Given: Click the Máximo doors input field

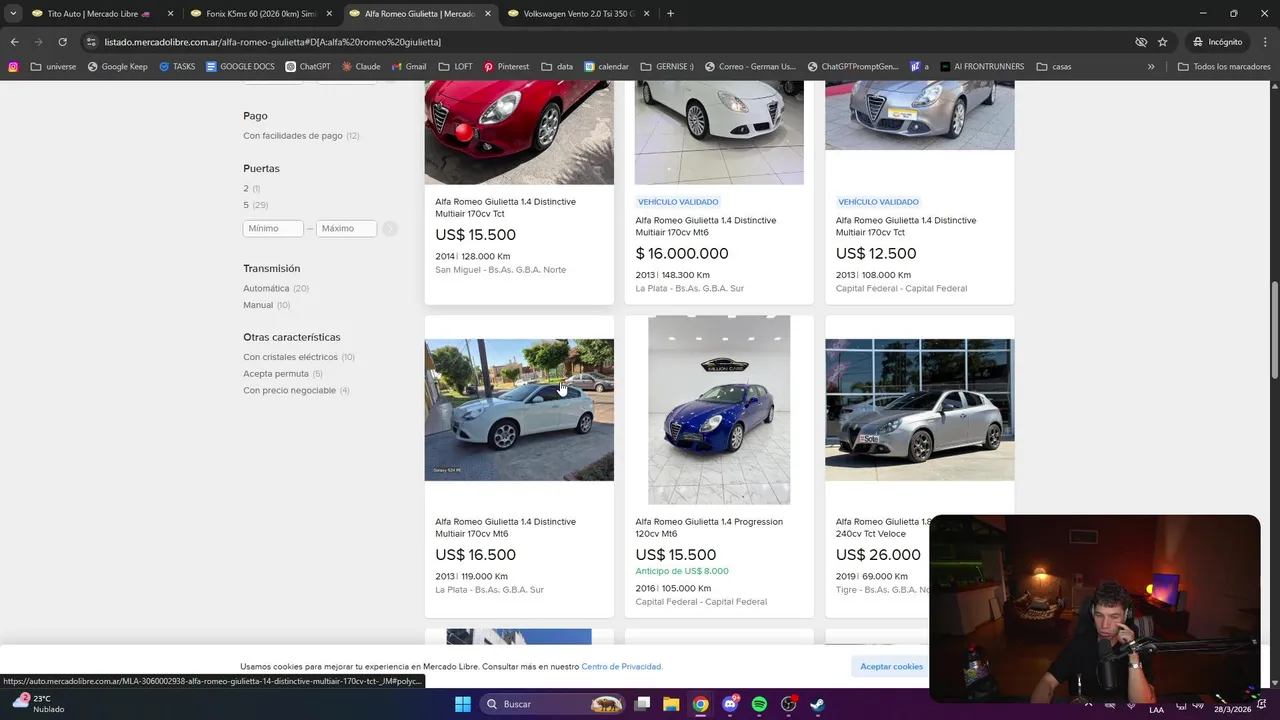Looking at the screenshot, I should tap(346, 228).
